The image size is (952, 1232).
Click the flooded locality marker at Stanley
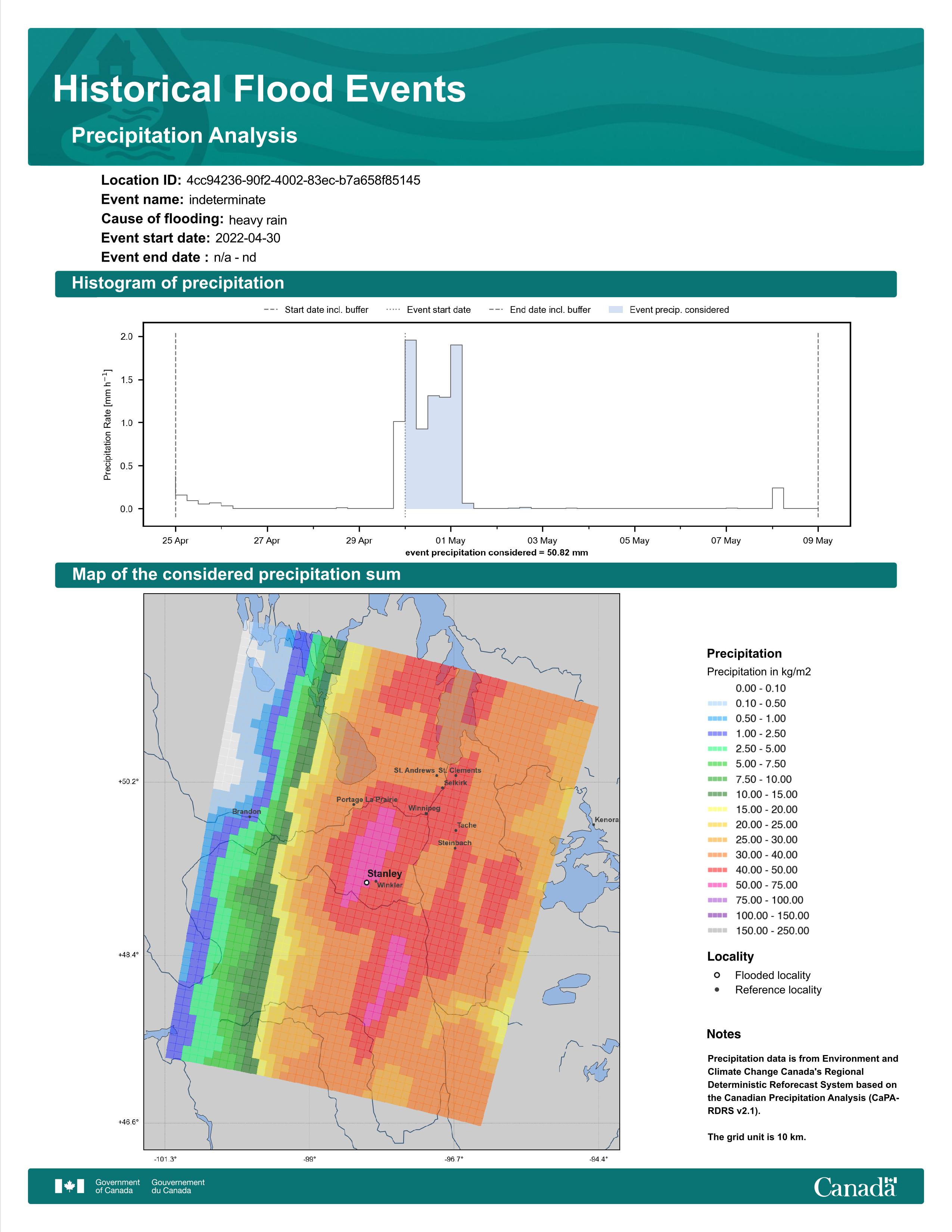tap(367, 883)
